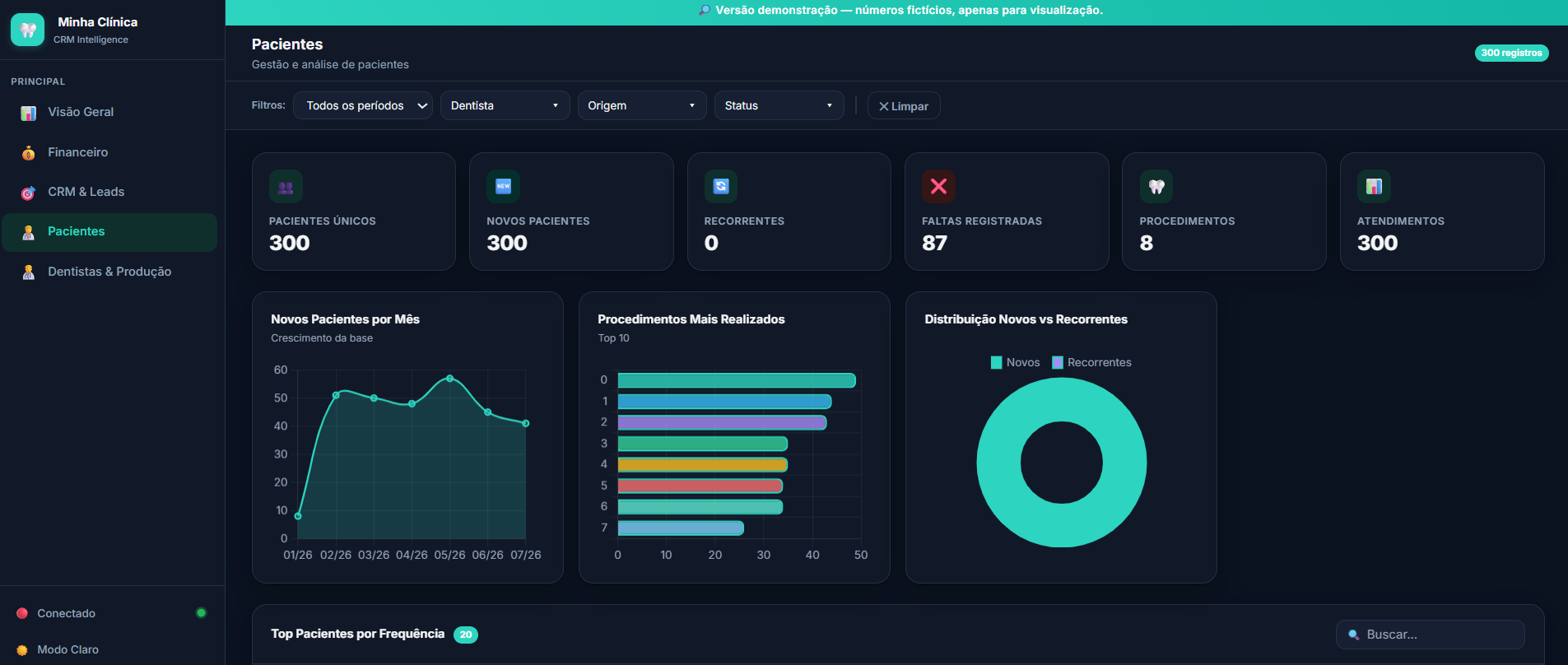Screen dimensions: 1568x665
Task: Click the teal Novos legend color swatch
Action: click(997, 362)
